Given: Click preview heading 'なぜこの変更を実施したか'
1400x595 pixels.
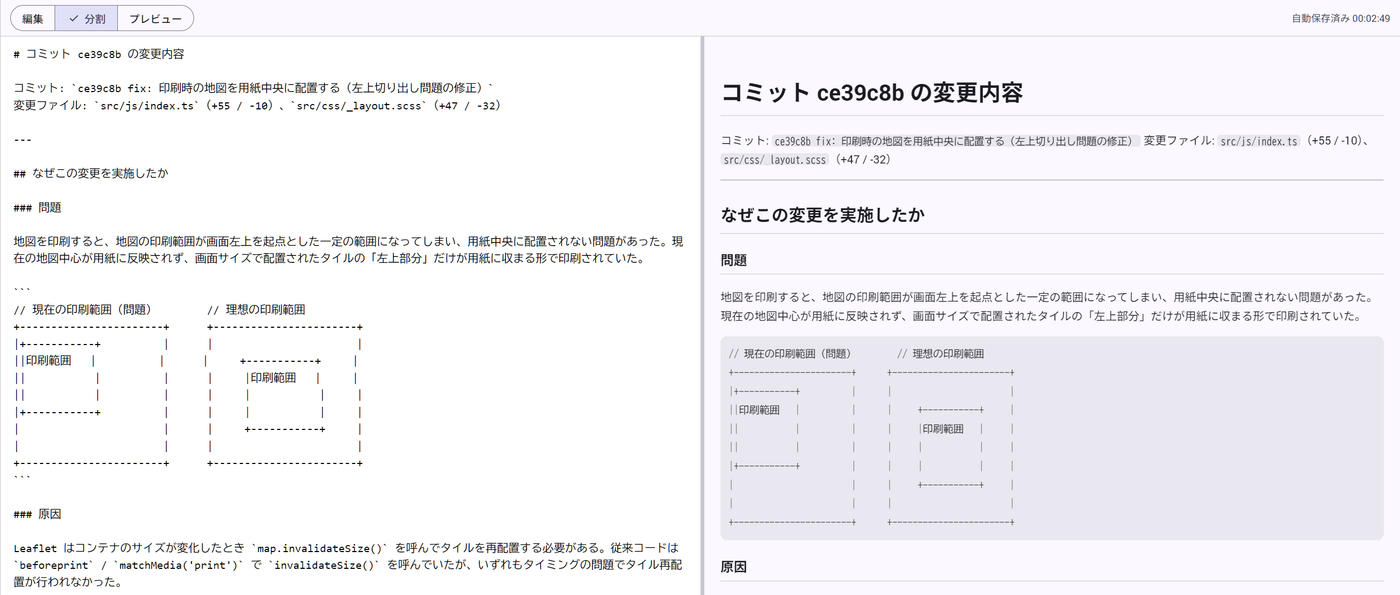Looking at the screenshot, I should 823,213.
